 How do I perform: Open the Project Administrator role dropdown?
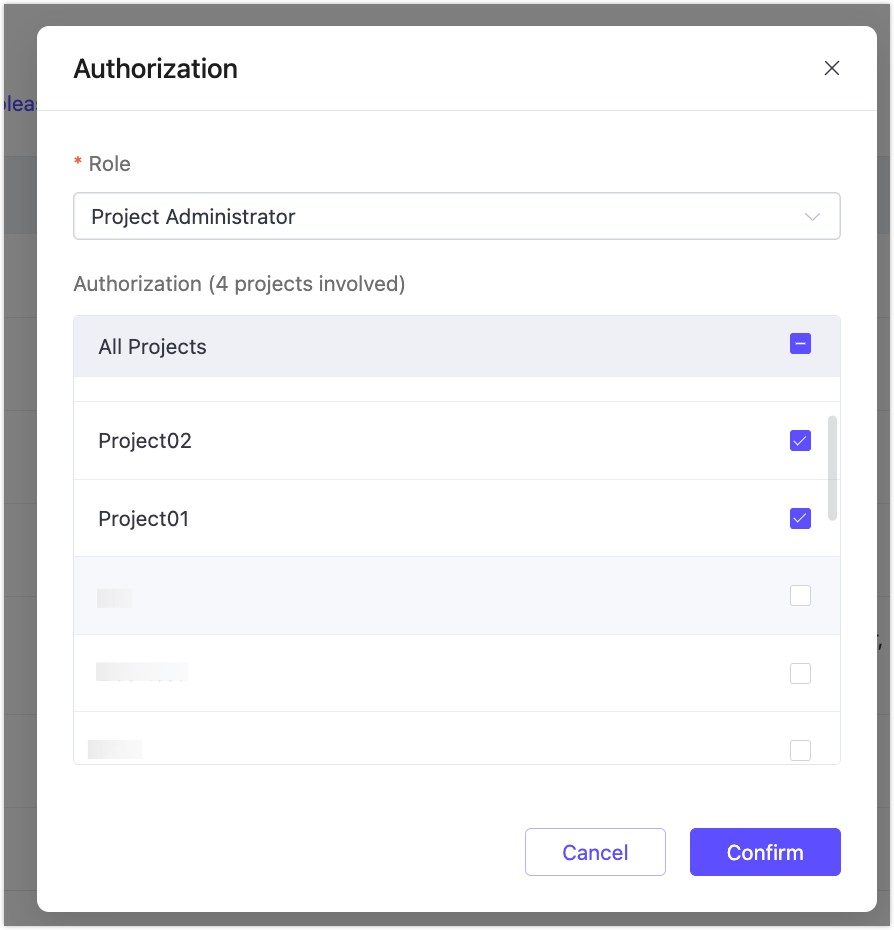tap(456, 216)
